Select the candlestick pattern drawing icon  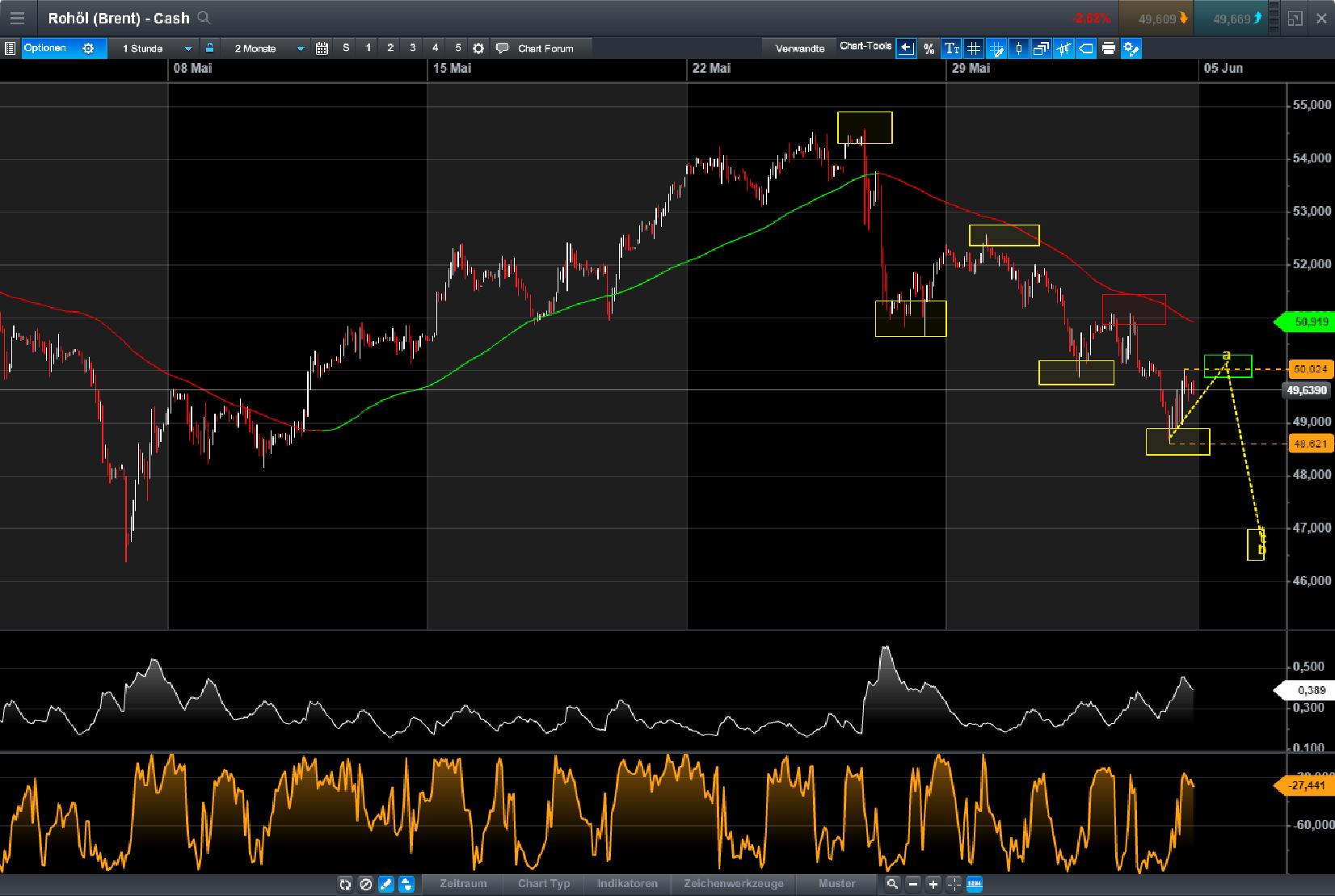click(1064, 48)
